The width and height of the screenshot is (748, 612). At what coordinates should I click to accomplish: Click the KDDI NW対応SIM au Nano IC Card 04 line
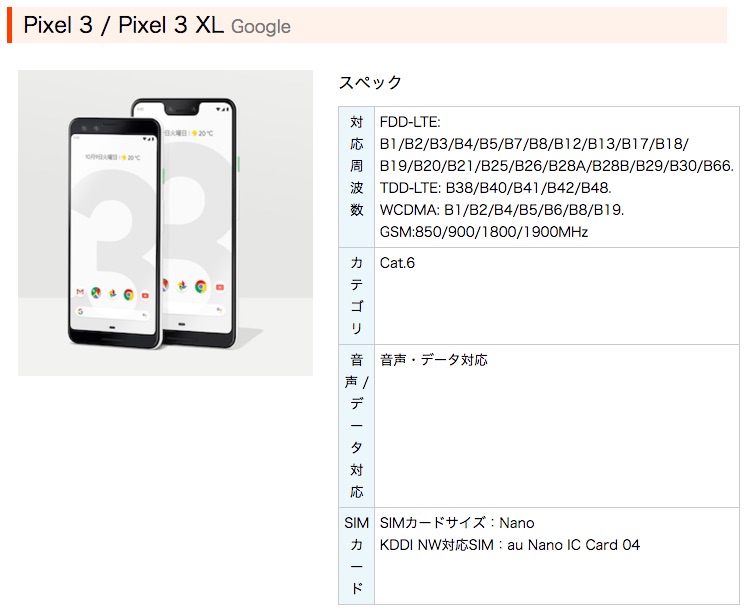tap(509, 545)
